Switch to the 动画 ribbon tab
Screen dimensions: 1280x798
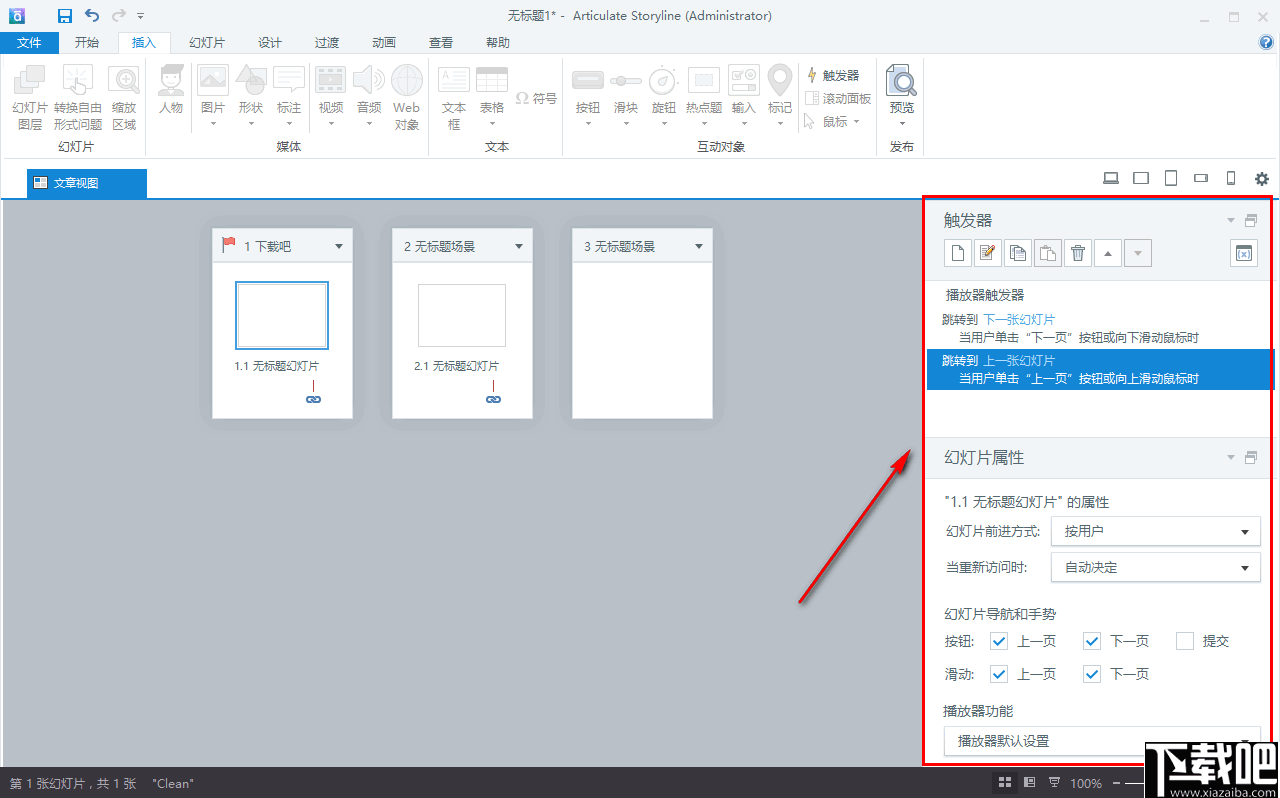tap(383, 42)
